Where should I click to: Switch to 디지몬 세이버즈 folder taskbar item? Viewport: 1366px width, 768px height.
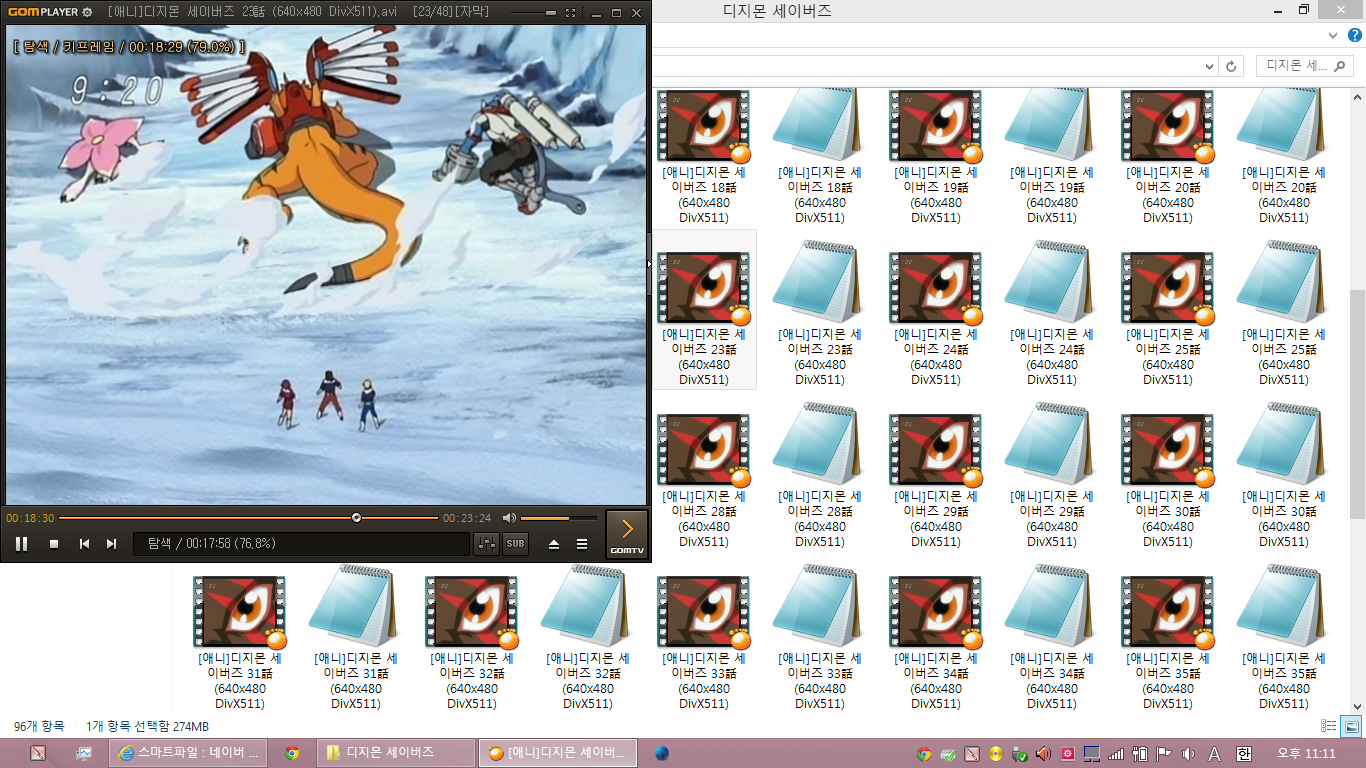click(x=395, y=753)
